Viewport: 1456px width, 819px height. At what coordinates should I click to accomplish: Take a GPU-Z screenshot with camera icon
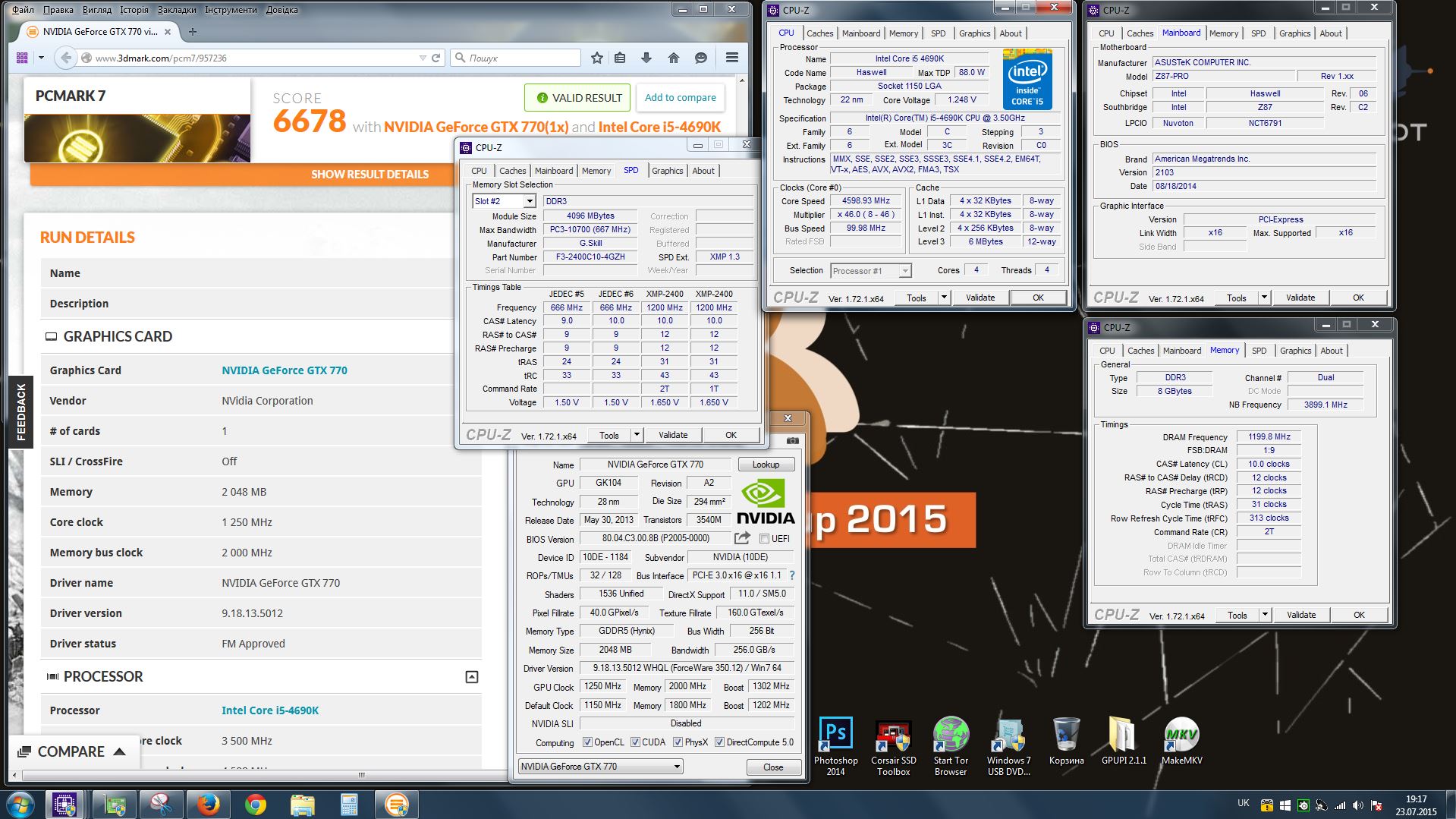coord(793,440)
